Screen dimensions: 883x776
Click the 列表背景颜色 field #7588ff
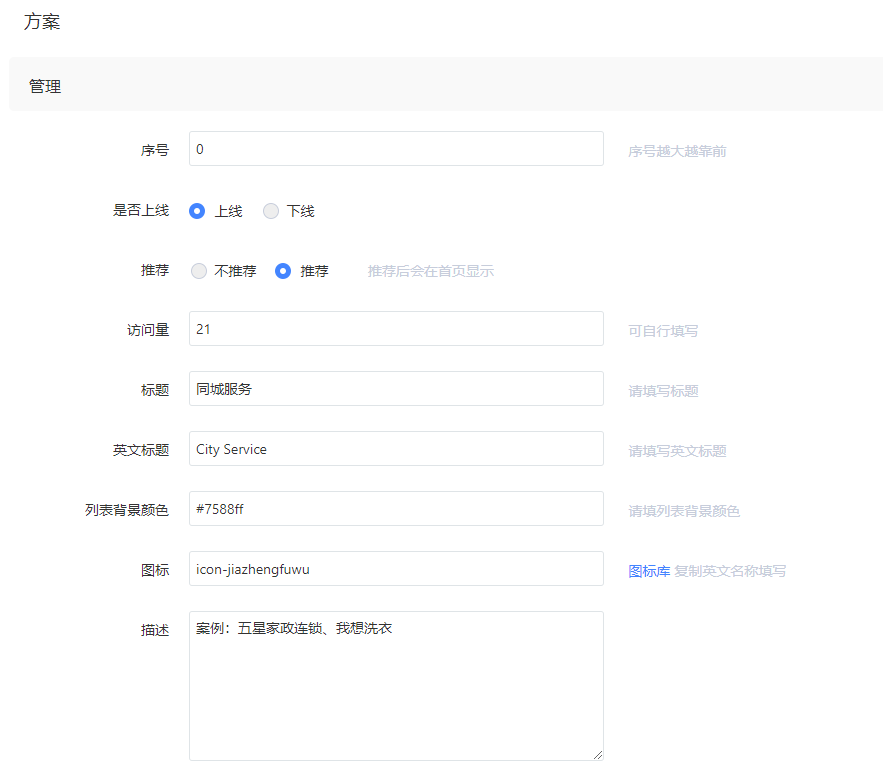pyautogui.click(x=396, y=509)
